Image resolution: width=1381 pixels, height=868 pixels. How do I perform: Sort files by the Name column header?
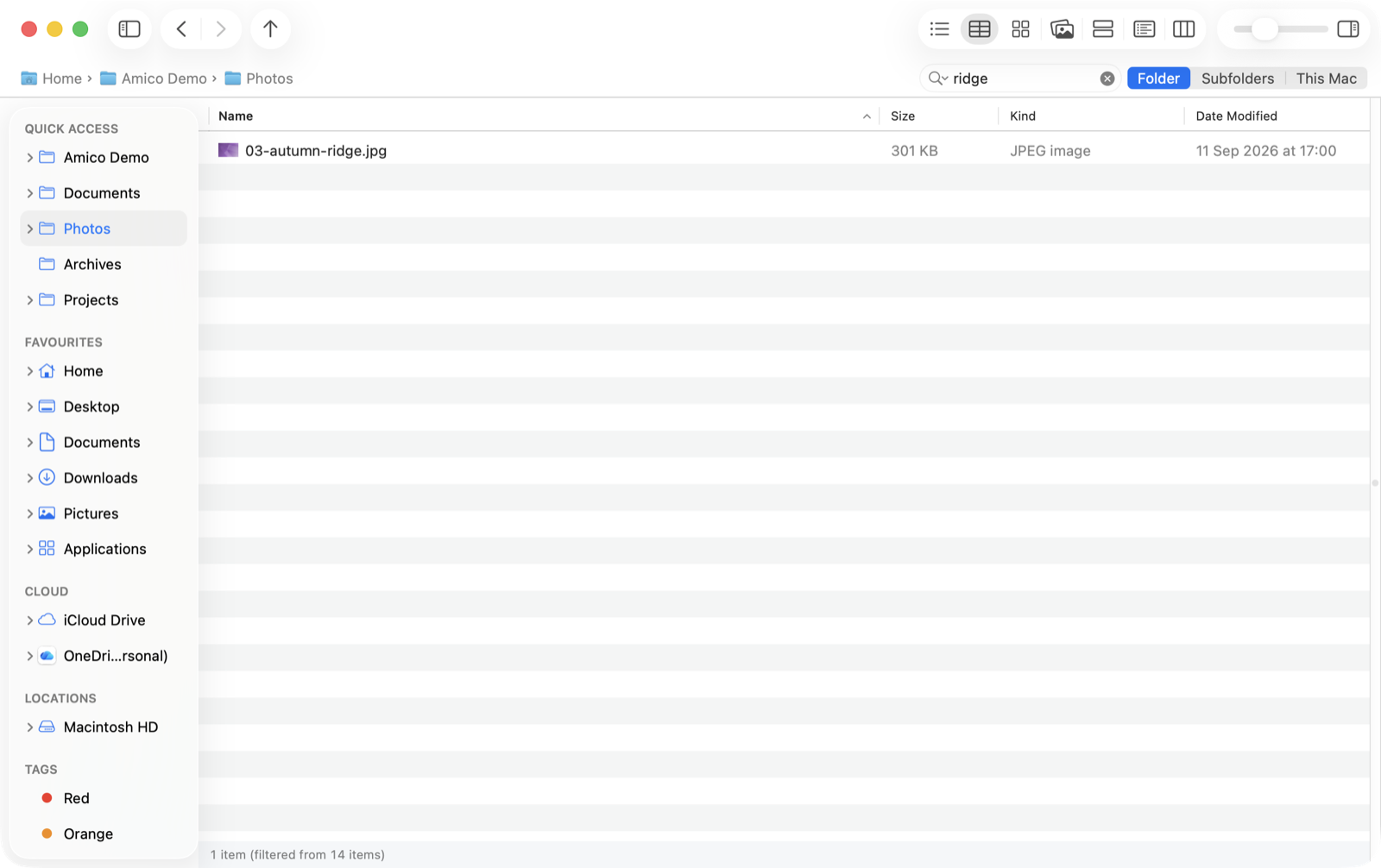tap(544, 116)
